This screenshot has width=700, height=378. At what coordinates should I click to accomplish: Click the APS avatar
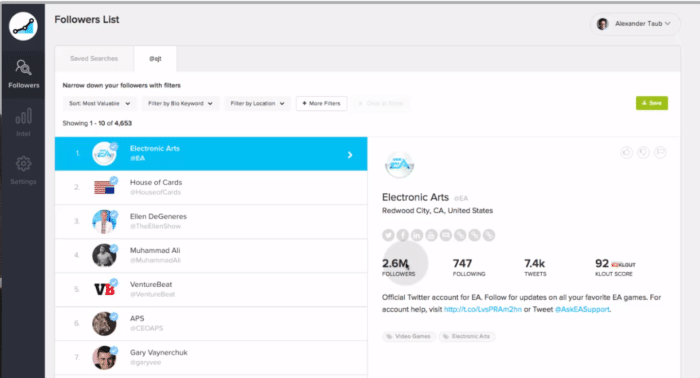[104, 324]
